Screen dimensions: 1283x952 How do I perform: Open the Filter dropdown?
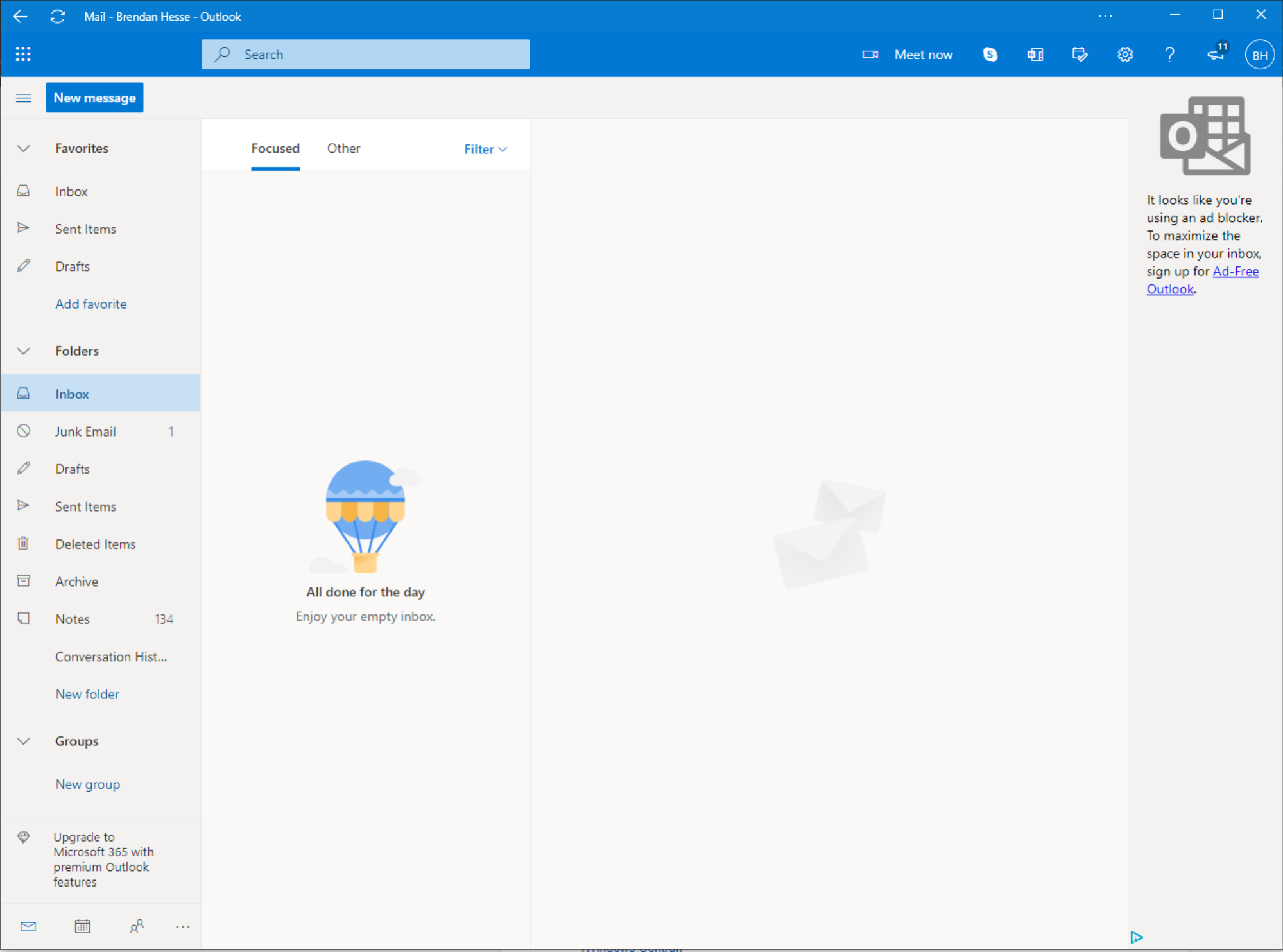485,149
